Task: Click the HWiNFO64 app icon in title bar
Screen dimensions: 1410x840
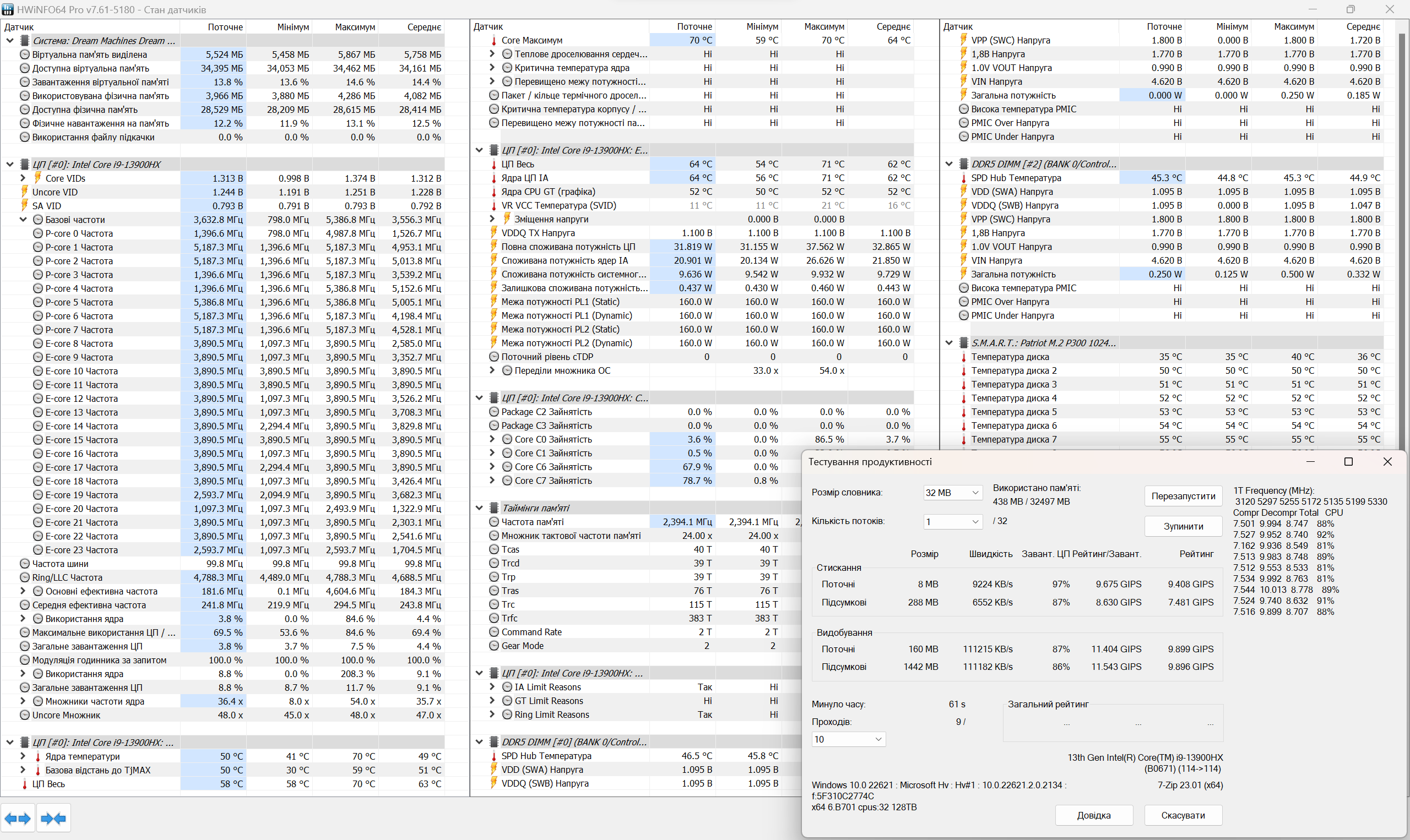Action: click(x=8, y=9)
